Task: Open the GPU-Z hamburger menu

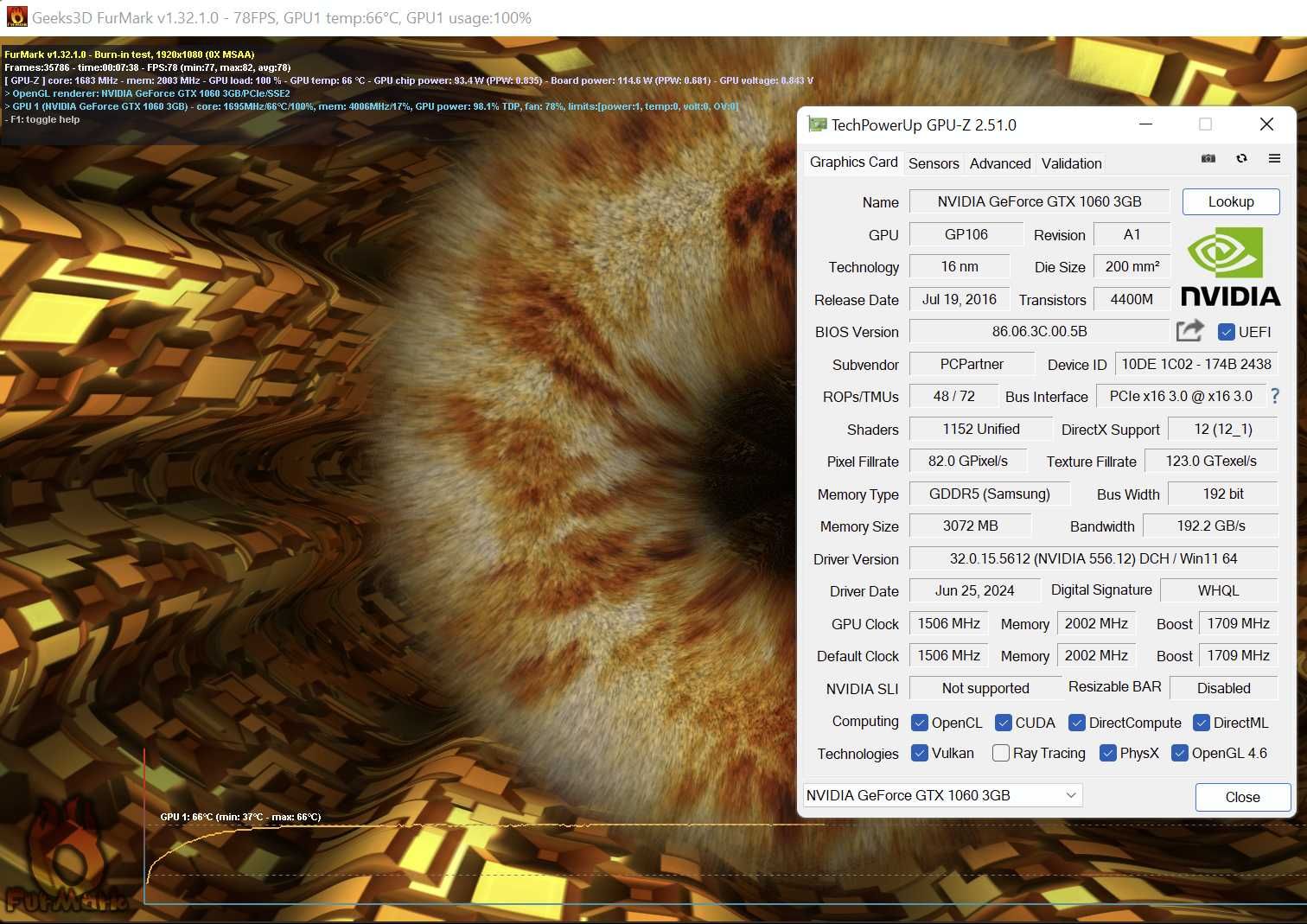Action: click(1274, 159)
